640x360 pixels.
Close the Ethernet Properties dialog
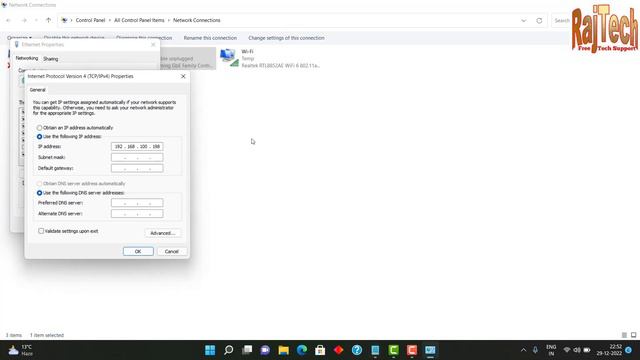[153, 44]
